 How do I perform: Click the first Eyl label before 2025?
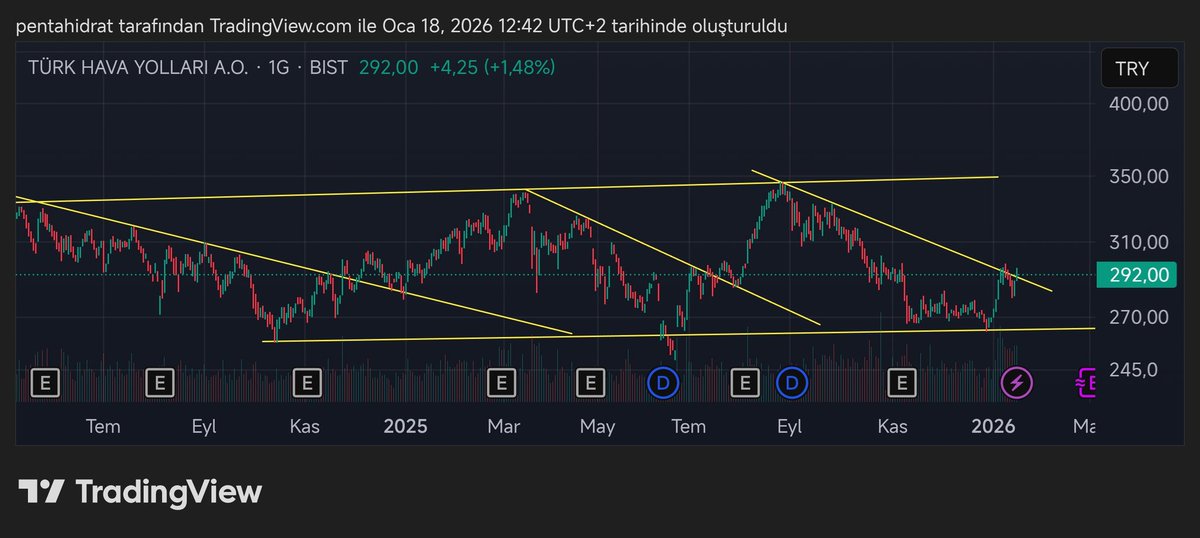tap(205, 426)
